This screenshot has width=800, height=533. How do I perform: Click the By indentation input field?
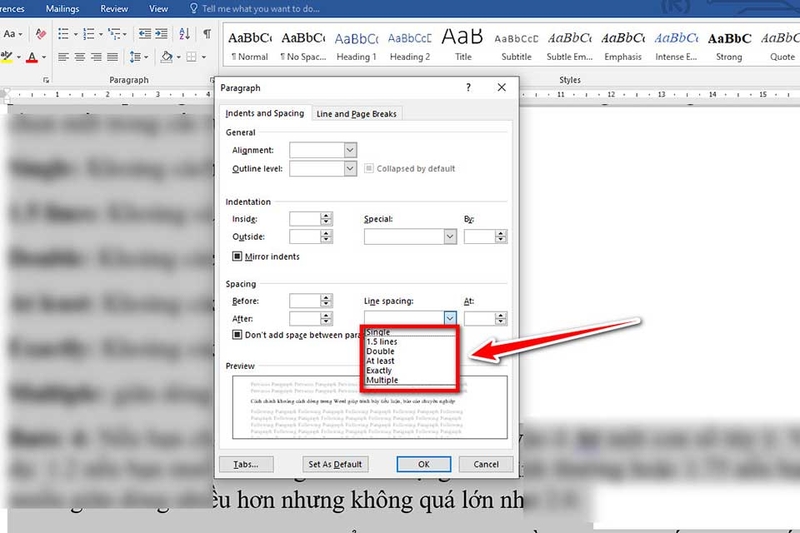pos(479,237)
